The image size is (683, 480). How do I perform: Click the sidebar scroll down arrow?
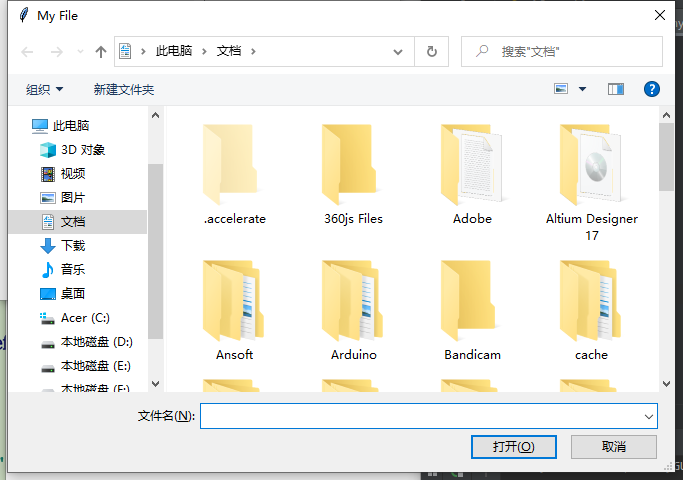156,384
